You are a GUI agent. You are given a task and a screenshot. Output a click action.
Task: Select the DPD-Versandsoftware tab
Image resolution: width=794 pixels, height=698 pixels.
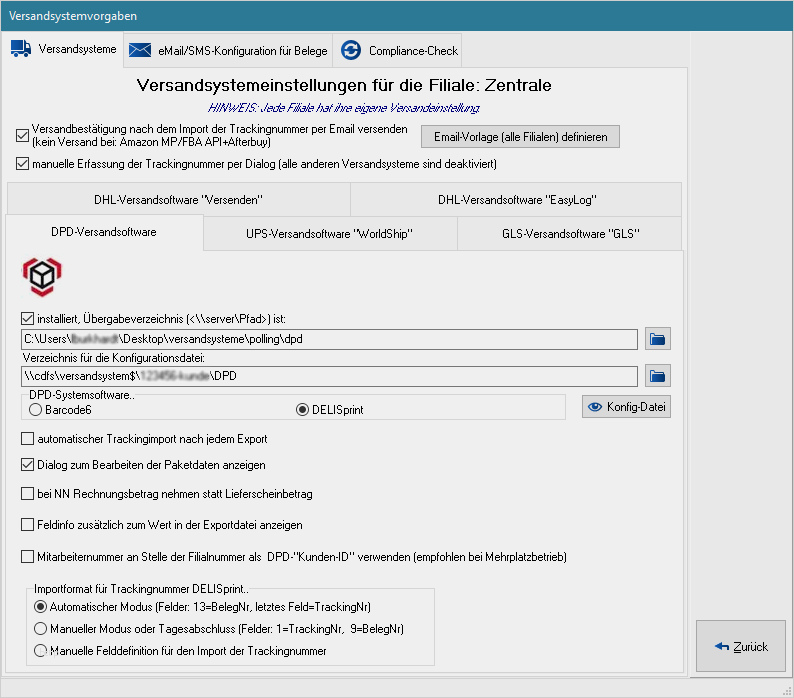(104, 232)
